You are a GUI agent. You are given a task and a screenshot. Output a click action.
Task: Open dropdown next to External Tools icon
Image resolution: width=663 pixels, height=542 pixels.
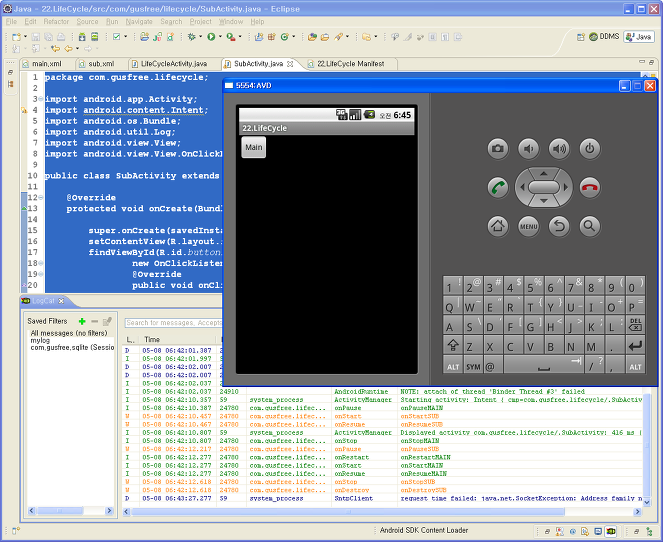pos(240,37)
